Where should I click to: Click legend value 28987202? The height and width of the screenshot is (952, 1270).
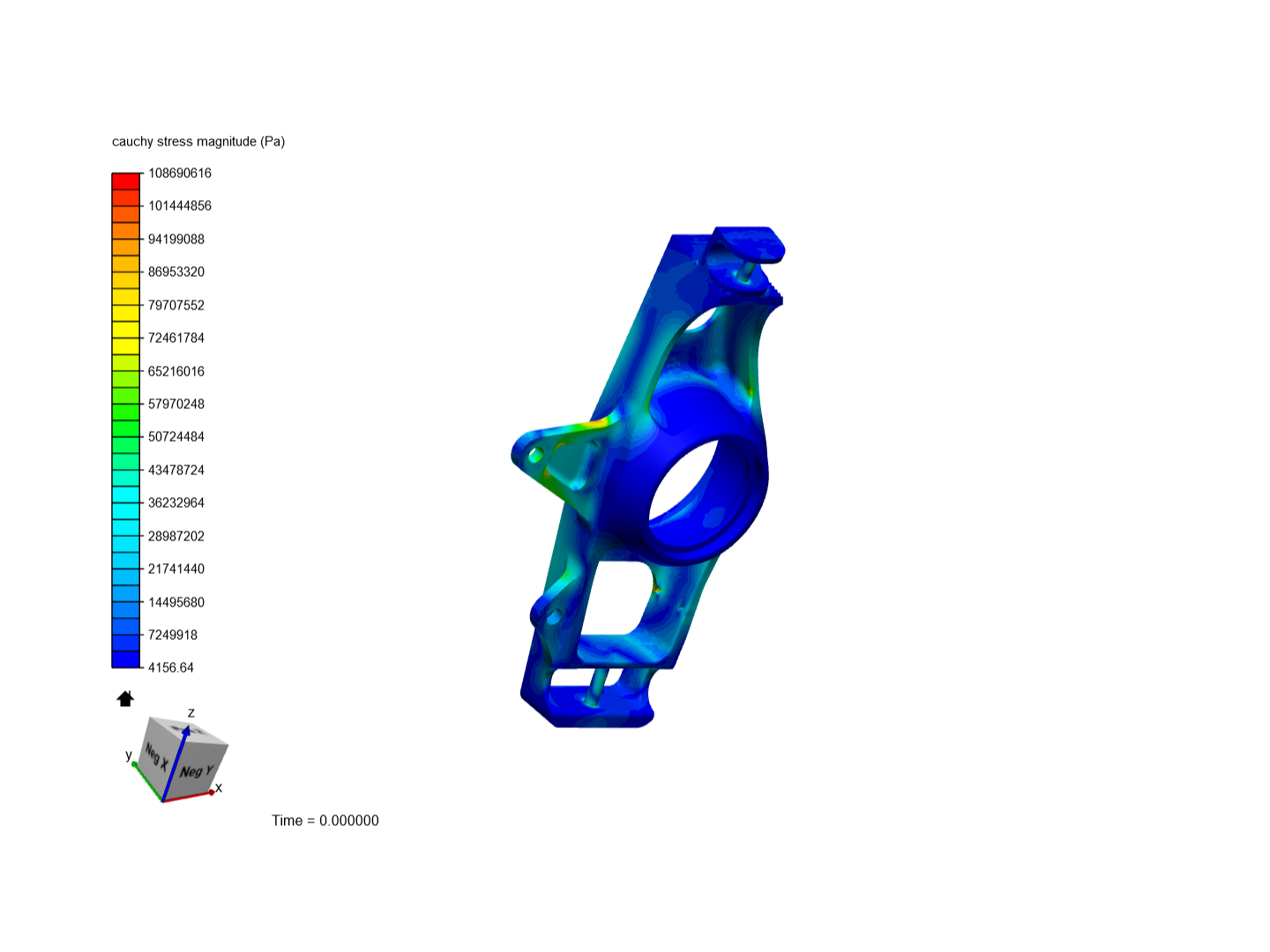click(x=176, y=537)
